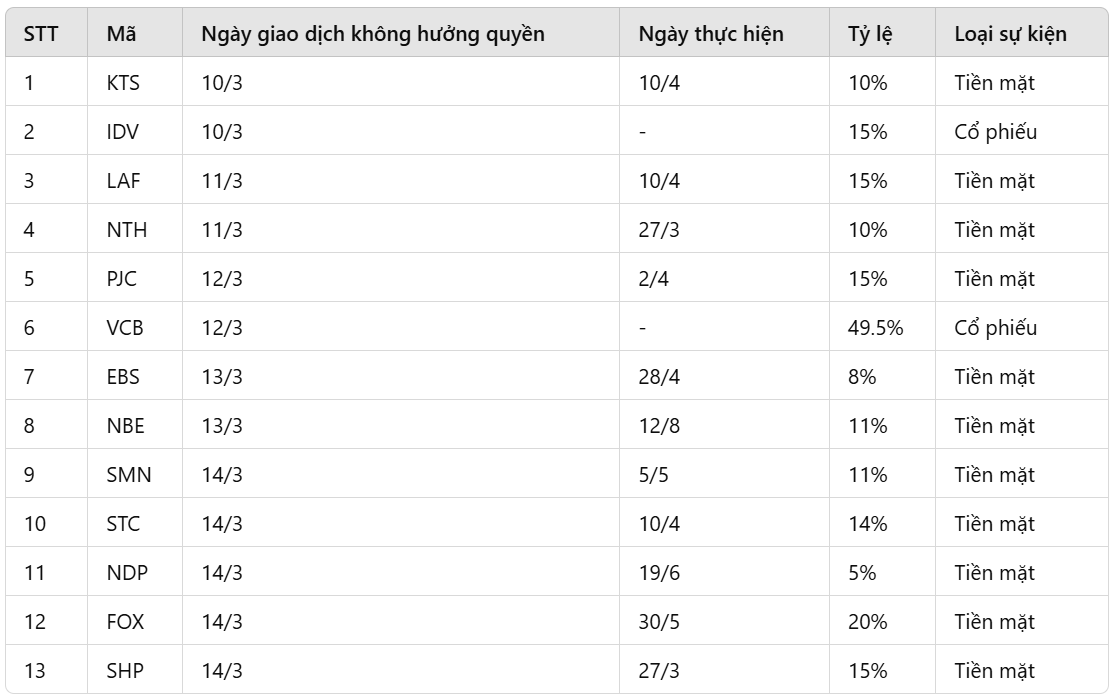Click the Ngày thực hiện column header

click(710, 34)
